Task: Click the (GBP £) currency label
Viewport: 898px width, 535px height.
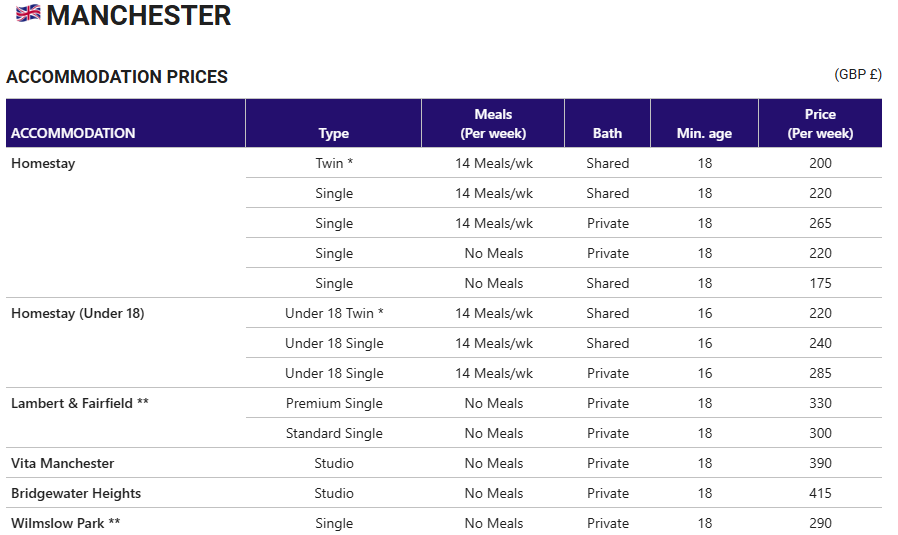Action: click(x=857, y=74)
